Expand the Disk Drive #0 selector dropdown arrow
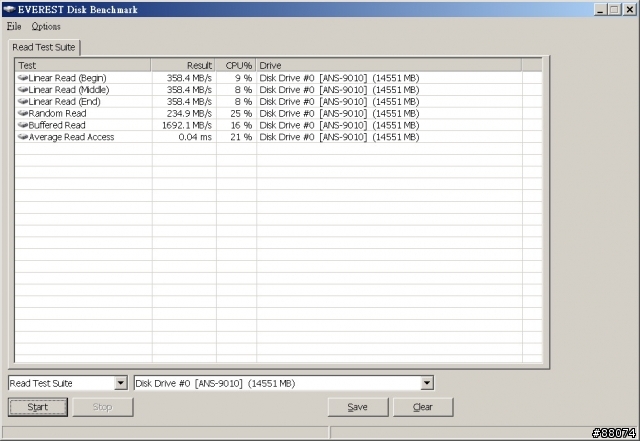This screenshot has width=640, height=441. coord(427,383)
